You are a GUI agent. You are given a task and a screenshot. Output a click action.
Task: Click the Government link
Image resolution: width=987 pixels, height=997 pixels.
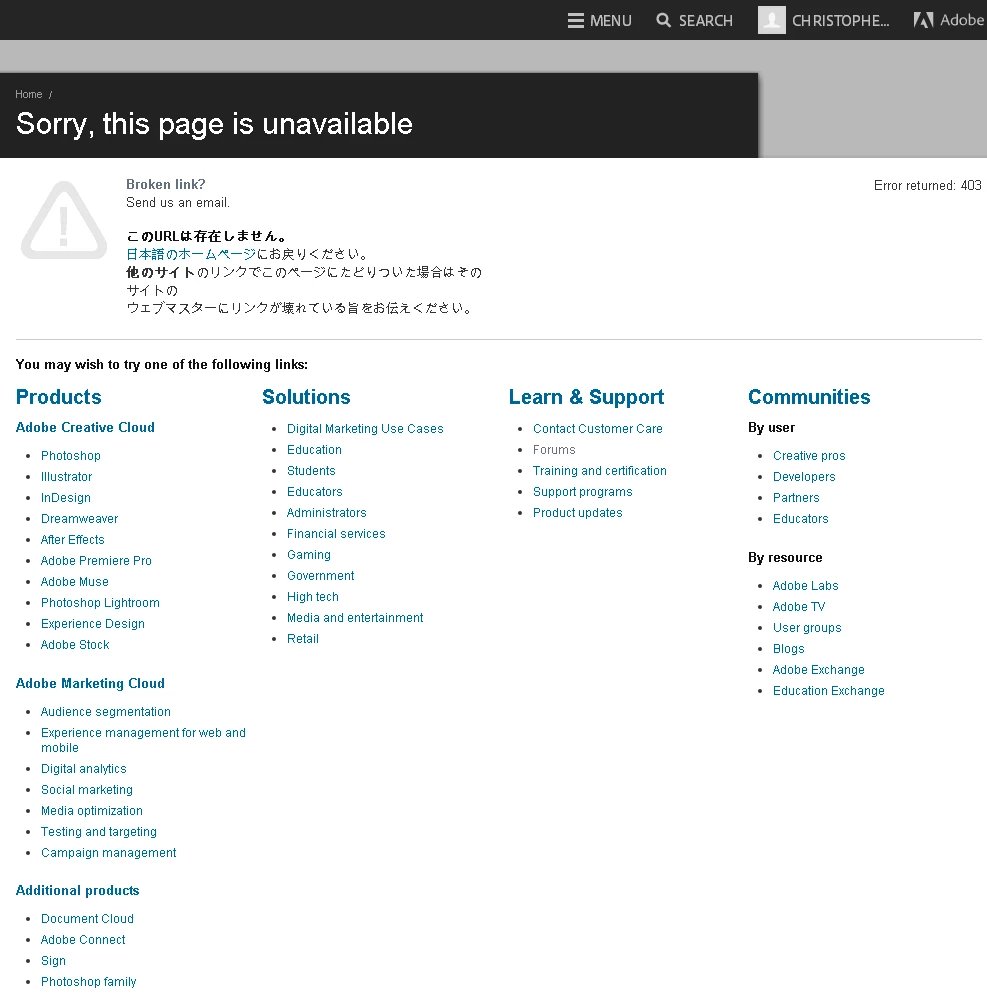pos(321,575)
